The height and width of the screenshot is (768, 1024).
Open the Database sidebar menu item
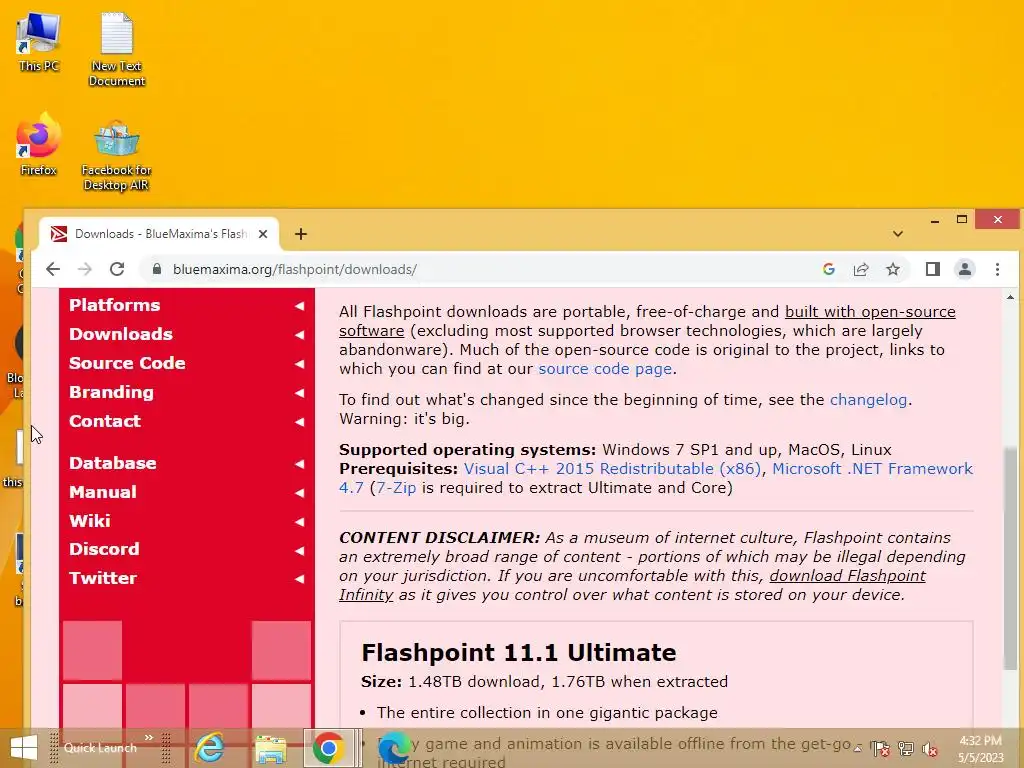113,463
